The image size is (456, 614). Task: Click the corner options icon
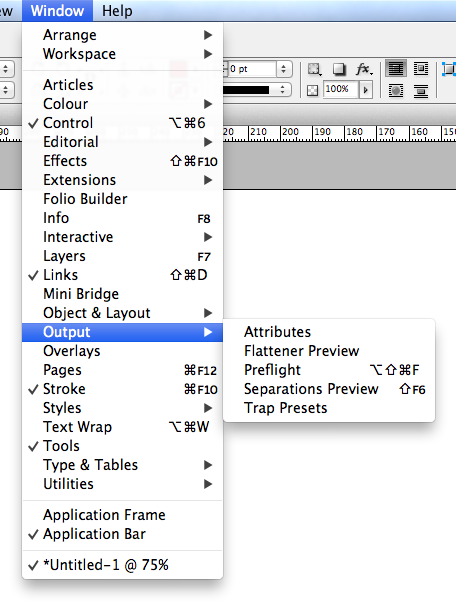314,69
